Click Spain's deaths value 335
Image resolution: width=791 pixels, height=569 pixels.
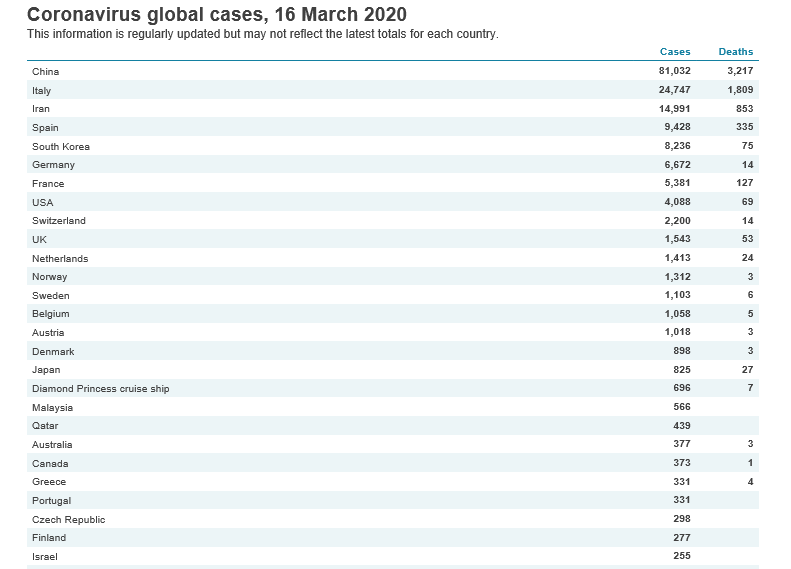click(x=745, y=127)
